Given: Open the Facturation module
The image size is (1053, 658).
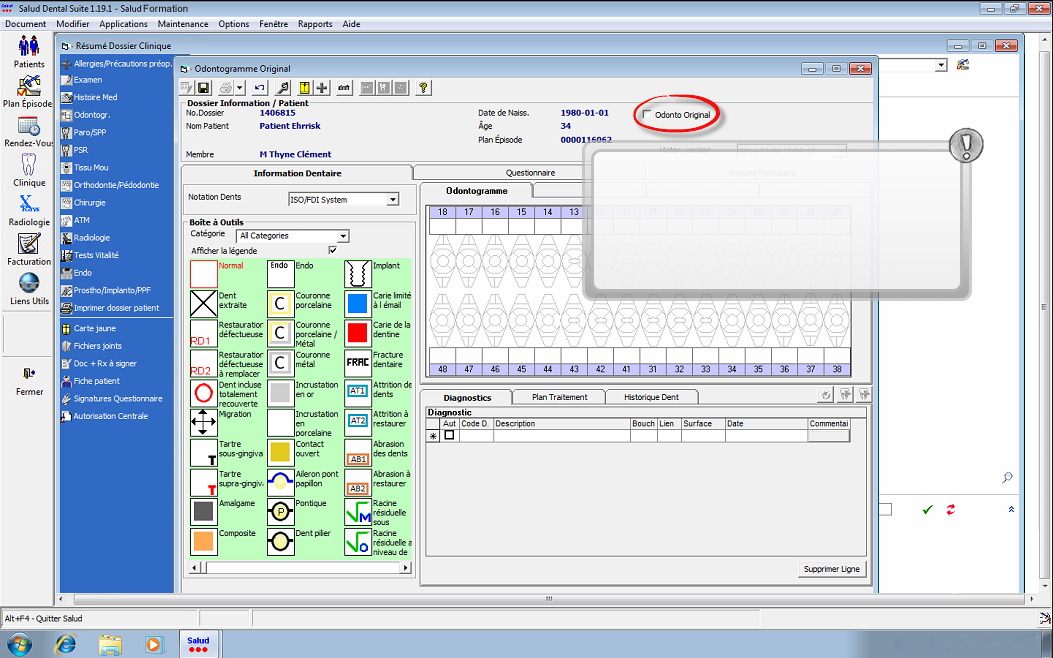Looking at the screenshot, I should 29,244.
